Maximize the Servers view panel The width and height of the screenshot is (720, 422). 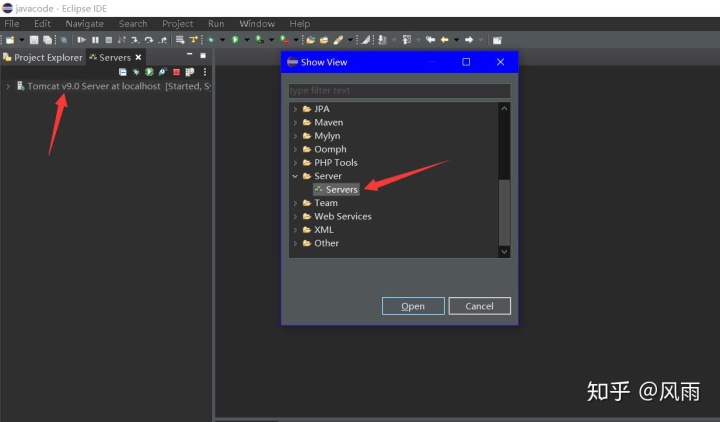[x=203, y=55]
